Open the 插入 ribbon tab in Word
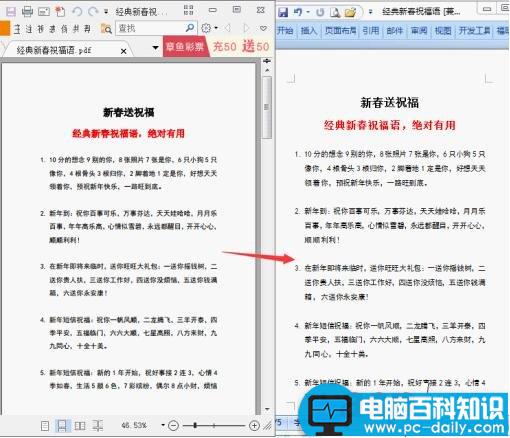This screenshot has height=438, width=510. [309, 31]
